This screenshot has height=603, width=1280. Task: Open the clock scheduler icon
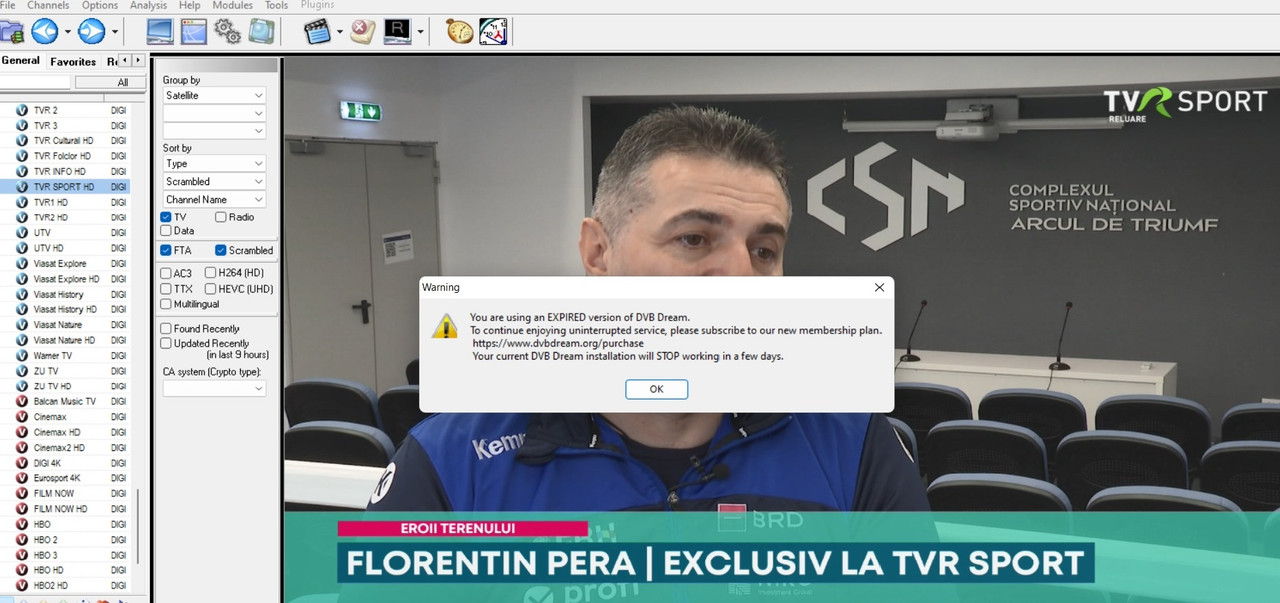(x=493, y=32)
